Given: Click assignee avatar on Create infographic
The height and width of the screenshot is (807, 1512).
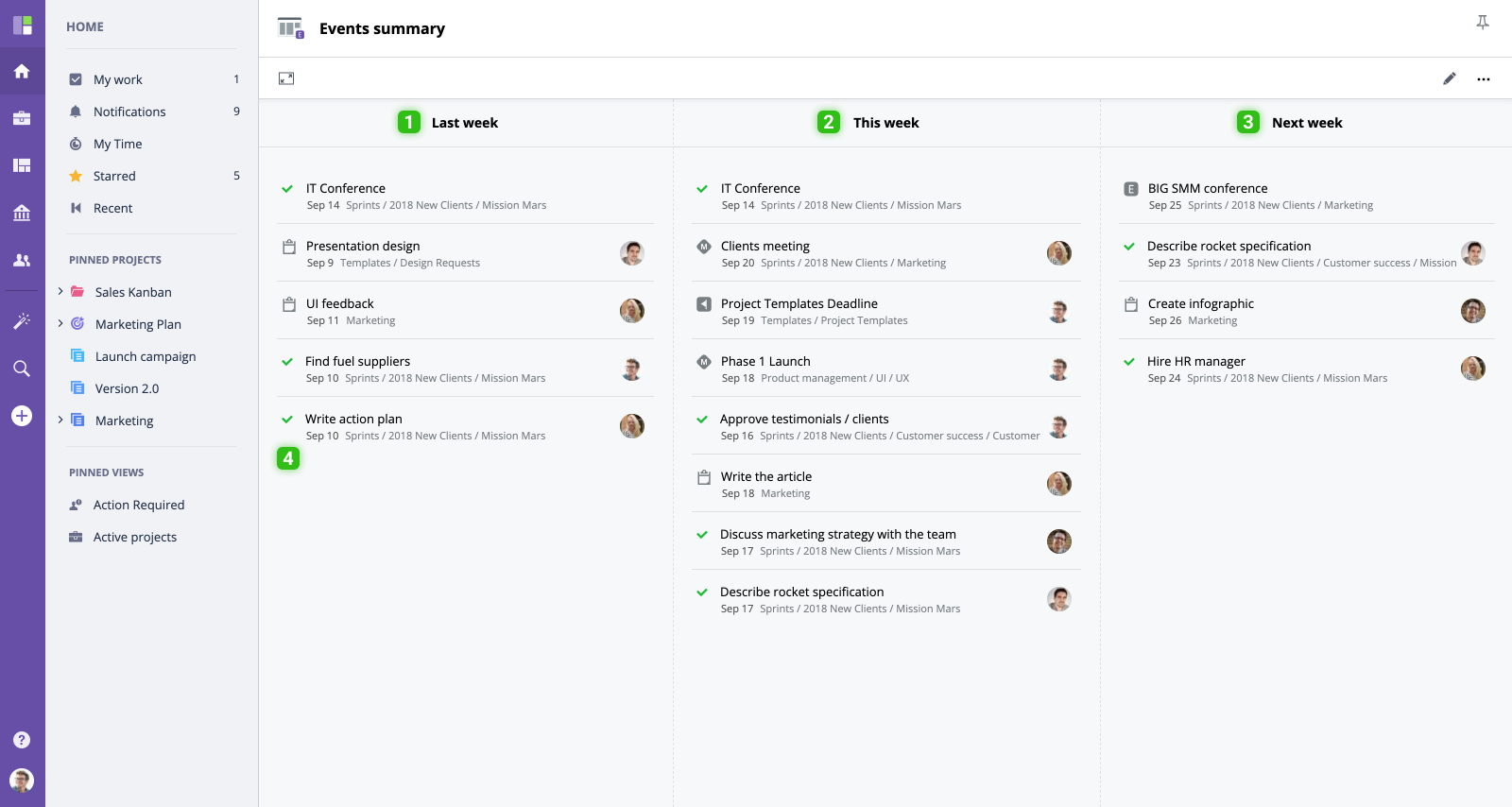Looking at the screenshot, I should (x=1473, y=311).
